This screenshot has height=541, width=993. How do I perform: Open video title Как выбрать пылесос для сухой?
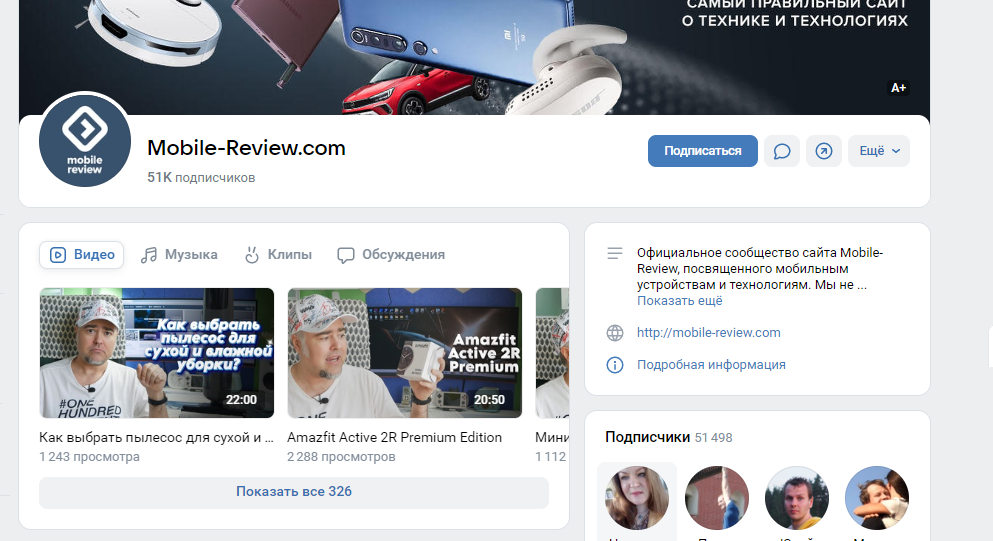click(x=156, y=437)
